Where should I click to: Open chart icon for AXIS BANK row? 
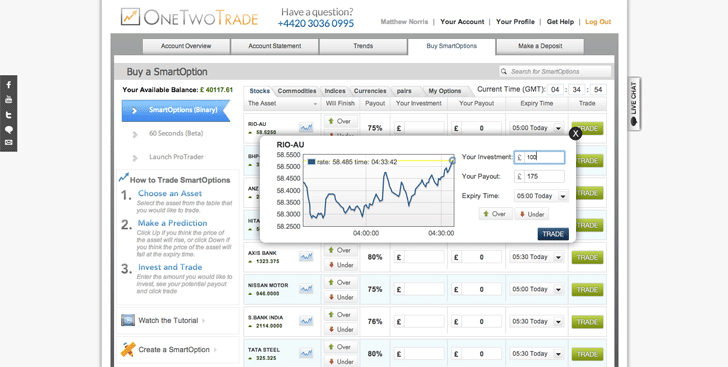[x=306, y=256]
